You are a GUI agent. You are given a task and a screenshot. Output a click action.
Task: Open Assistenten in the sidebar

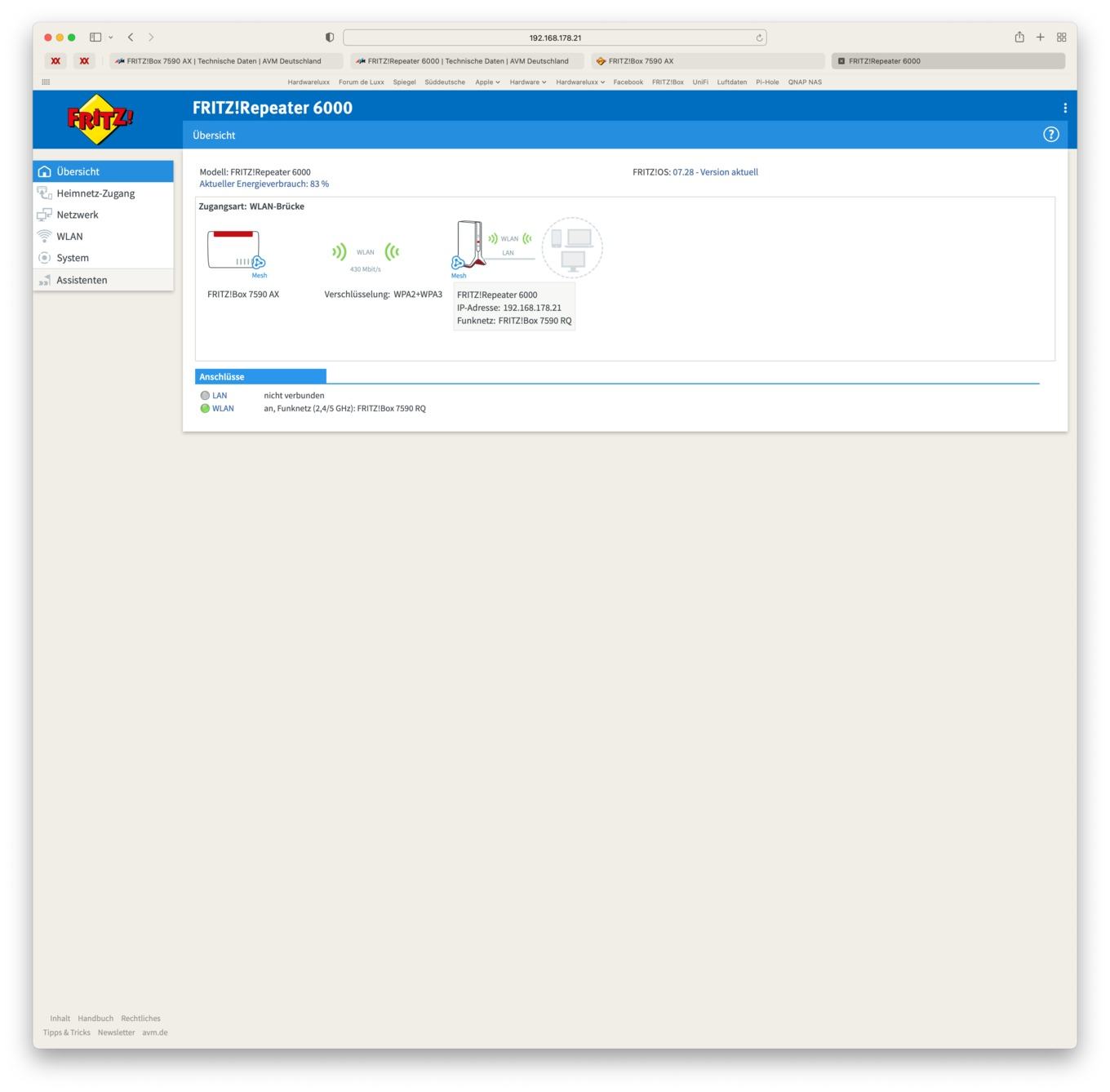[104, 280]
